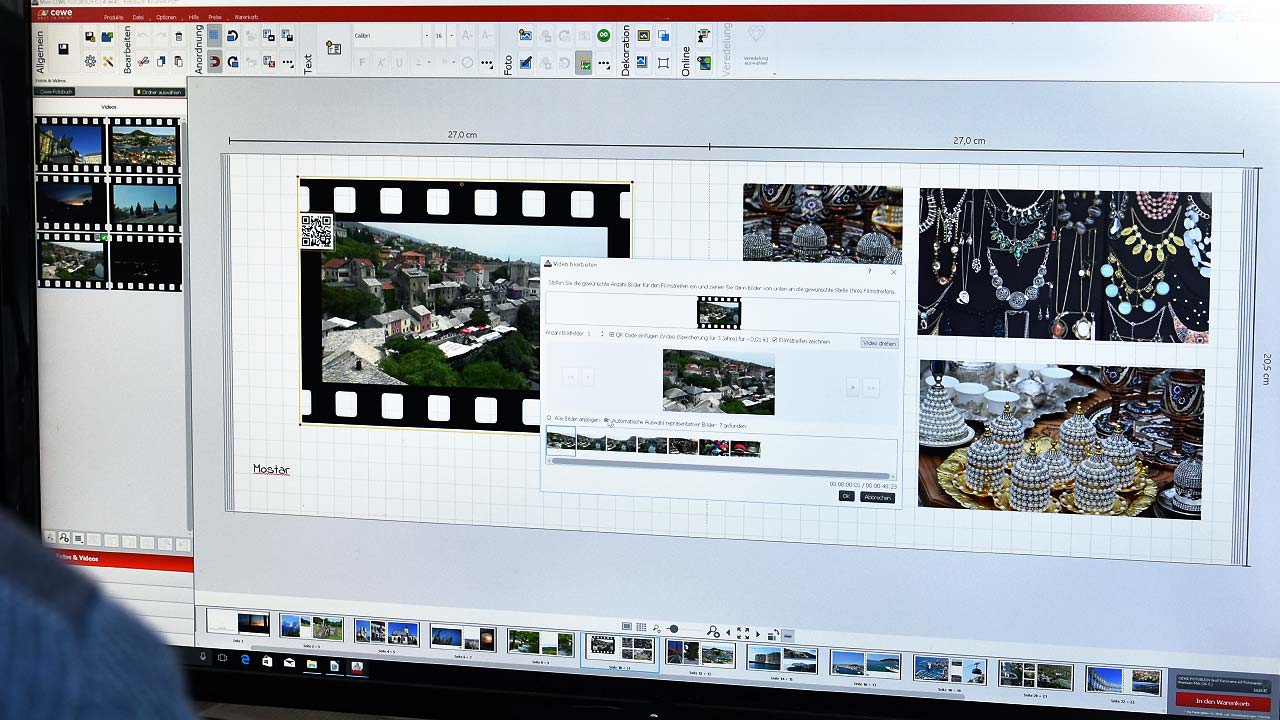Toggle the 'QR Code einfügen' checkbox

611,335
